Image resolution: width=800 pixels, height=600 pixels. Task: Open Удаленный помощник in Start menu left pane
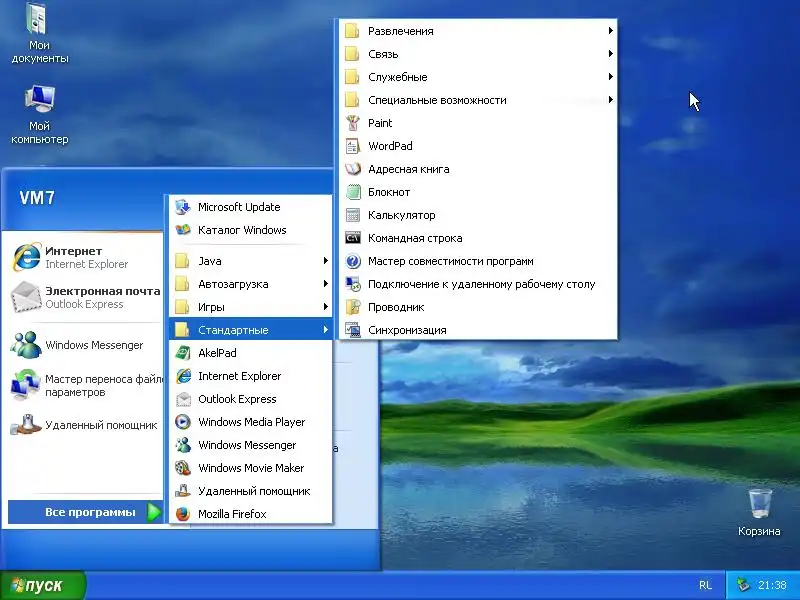[x=86, y=425]
